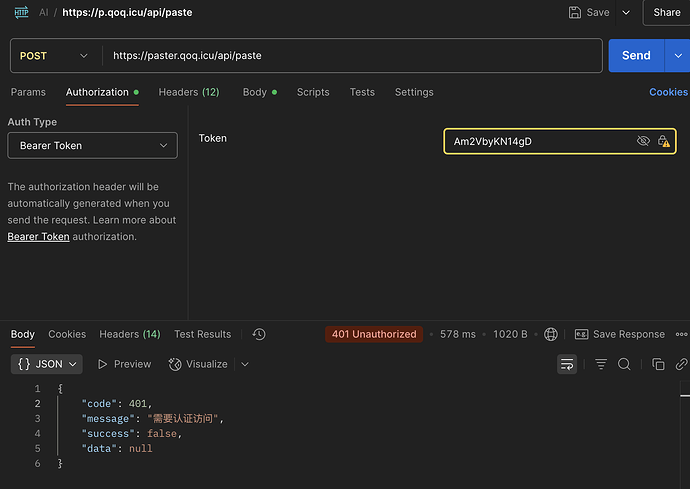Click the network globe icon
Screen dimensions: 690x489
[551, 335]
